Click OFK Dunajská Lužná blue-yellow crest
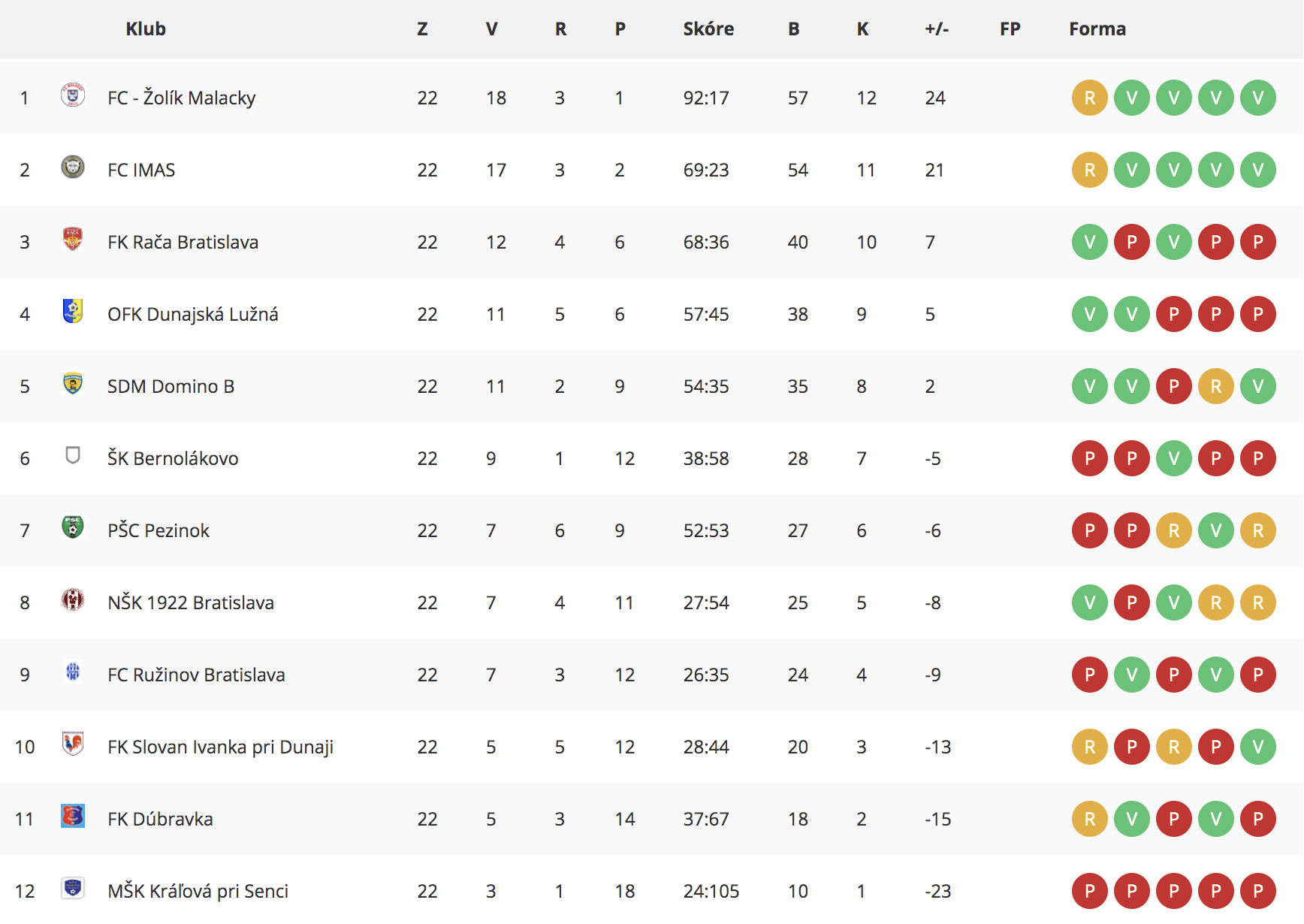 point(73,311)
